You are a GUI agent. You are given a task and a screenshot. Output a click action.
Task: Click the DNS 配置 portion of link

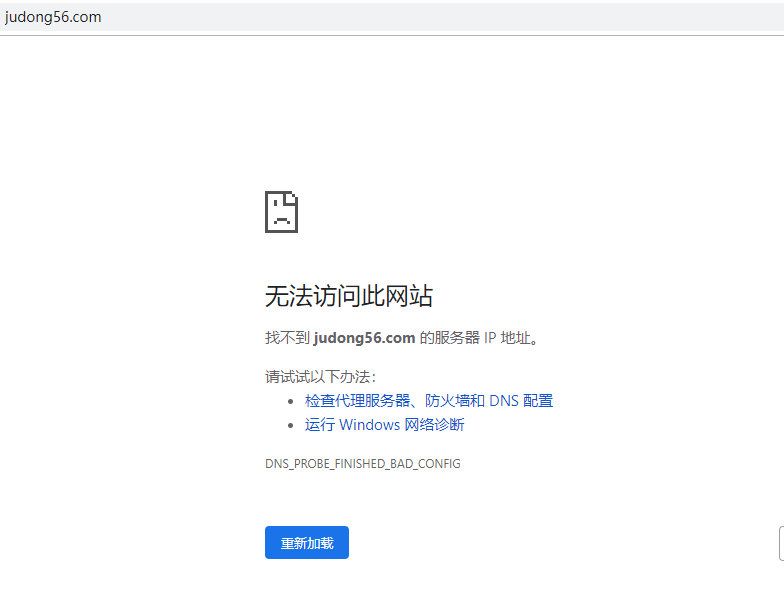(521, 400)
